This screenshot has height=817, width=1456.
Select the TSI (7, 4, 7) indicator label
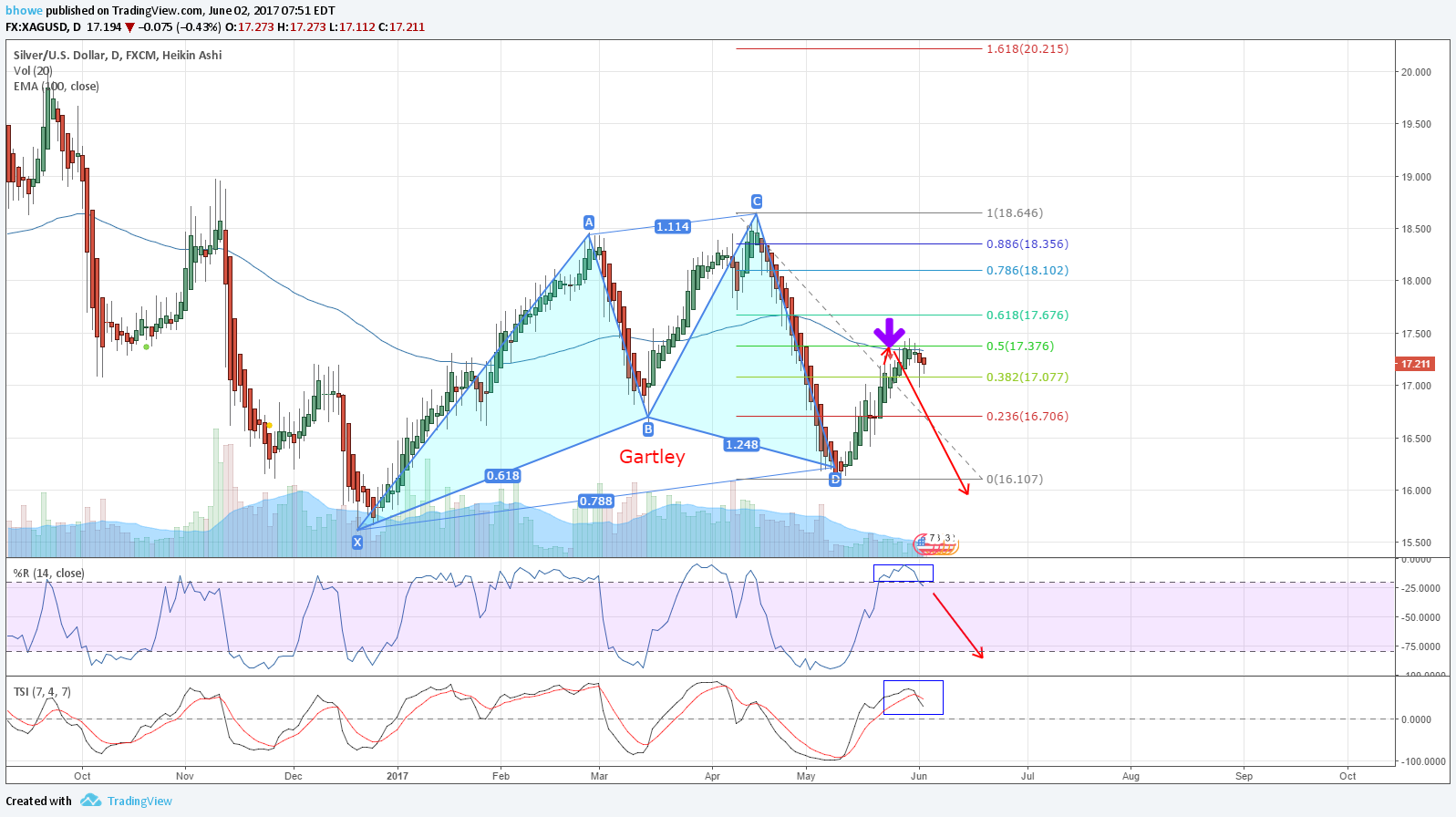tap(42, 692)
